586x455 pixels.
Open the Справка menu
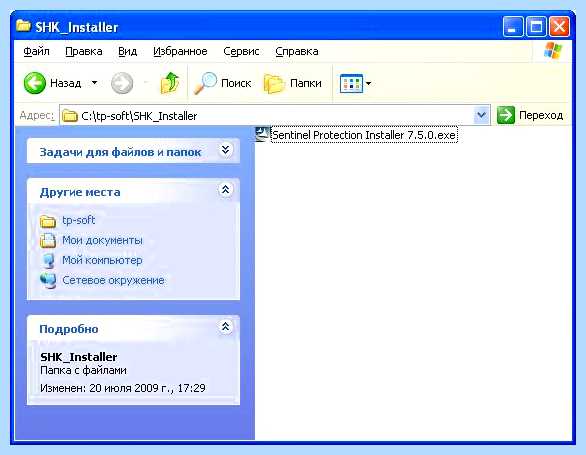pos(297,51)
